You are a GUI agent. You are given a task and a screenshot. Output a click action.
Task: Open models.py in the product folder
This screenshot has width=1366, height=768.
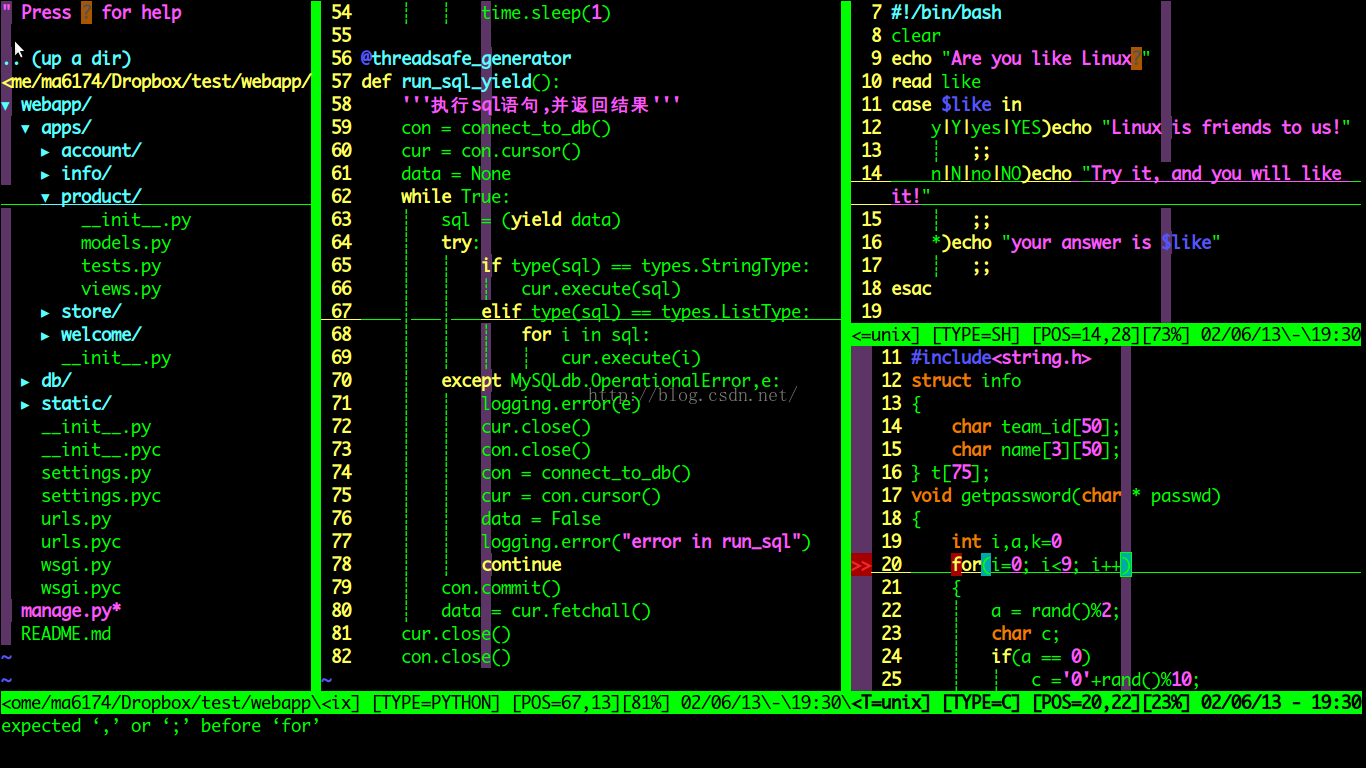click(x=126, y=243)
